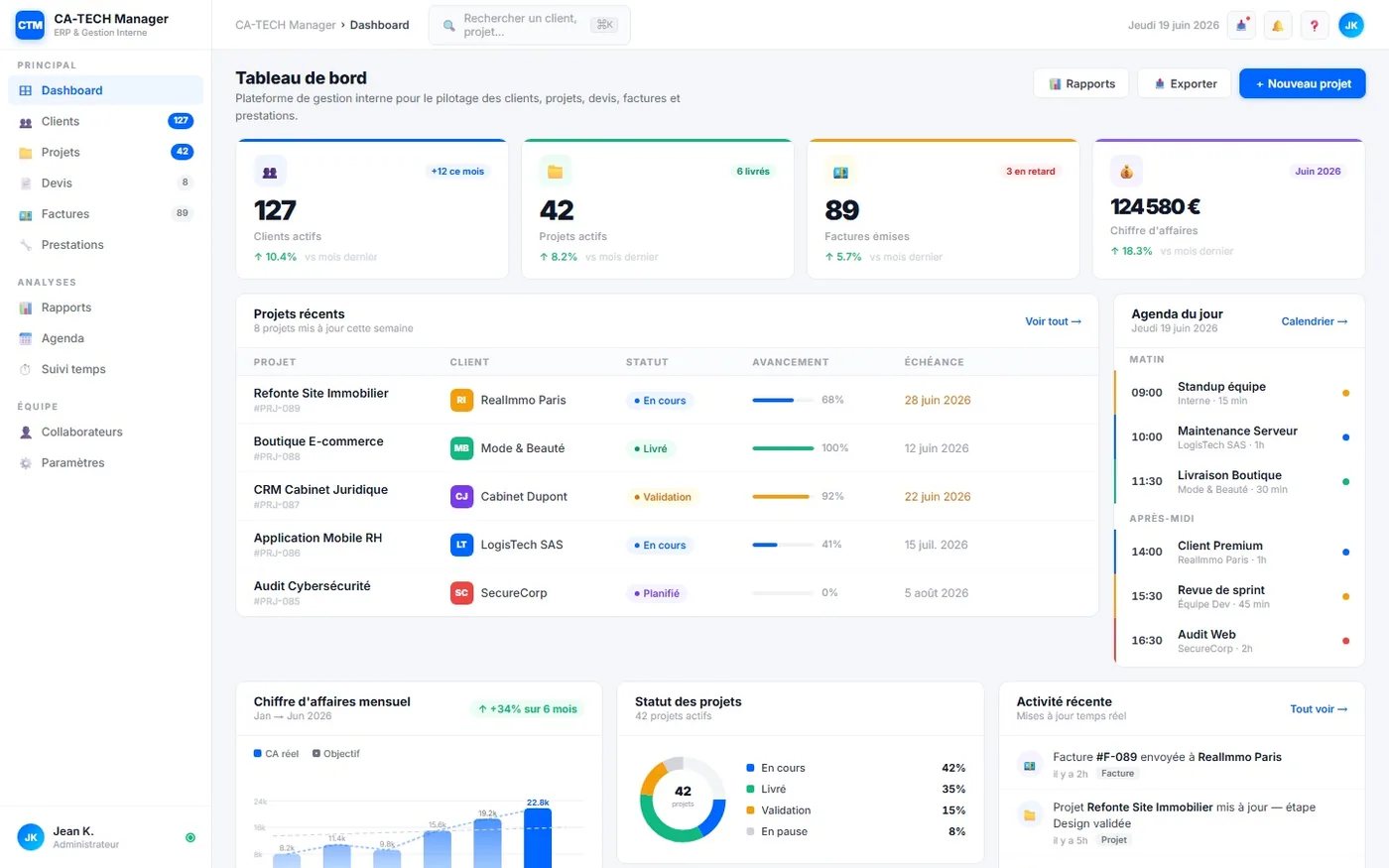The width and height of the screenshot is (1389, 868).
Task: Click the Application Mobile RH progress bar
Action: coord(783,545)
